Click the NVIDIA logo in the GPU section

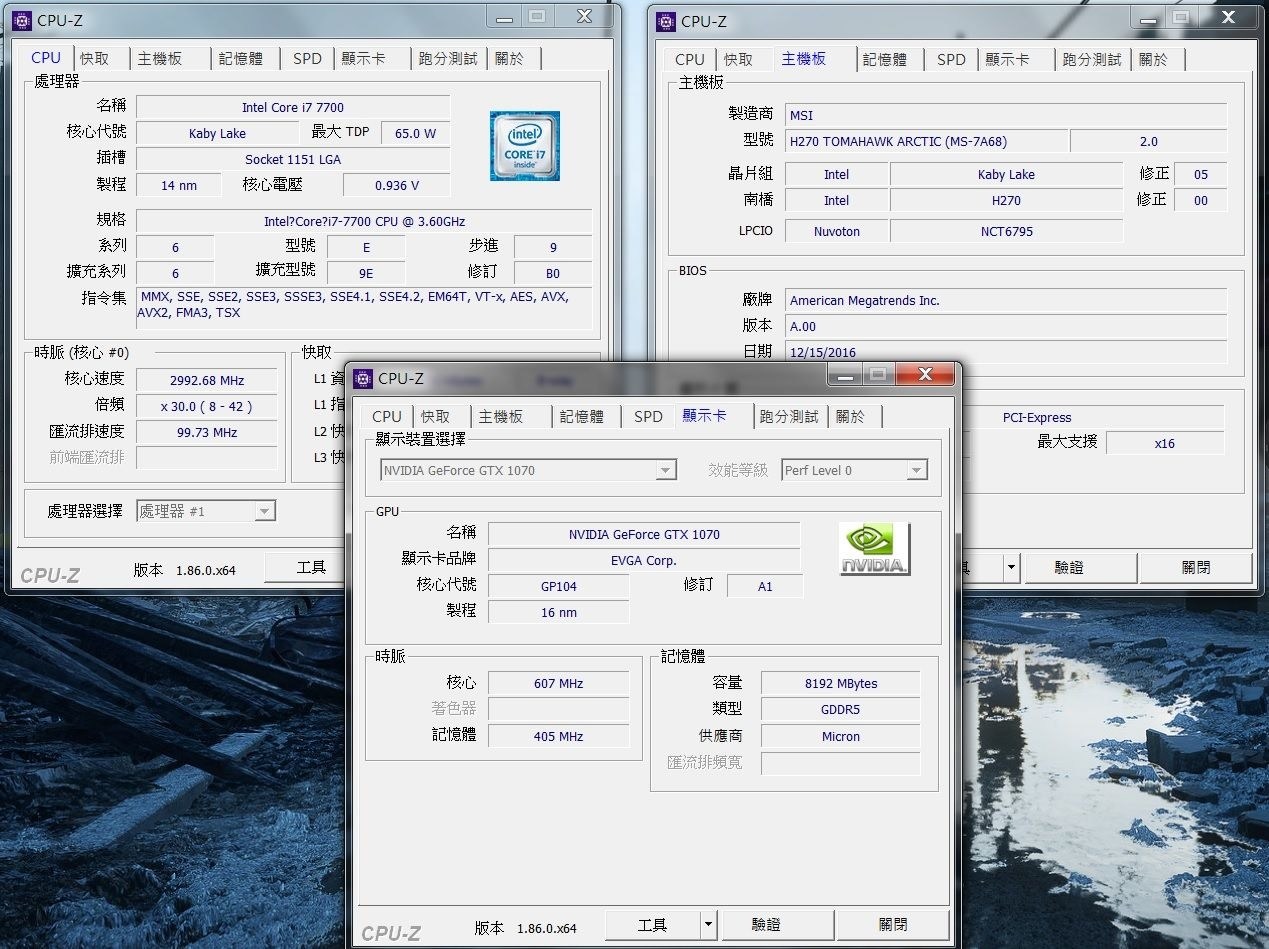pos(875,549)
